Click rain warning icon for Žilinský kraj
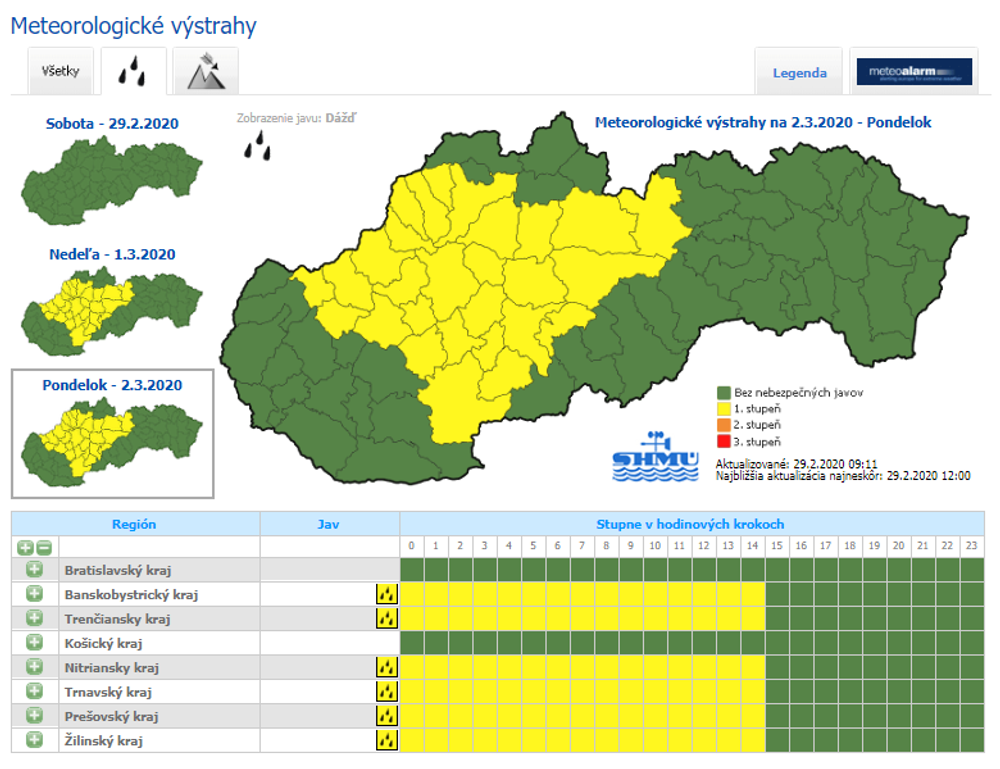Viewport: 1000px width, 769px height. (386, 741)
